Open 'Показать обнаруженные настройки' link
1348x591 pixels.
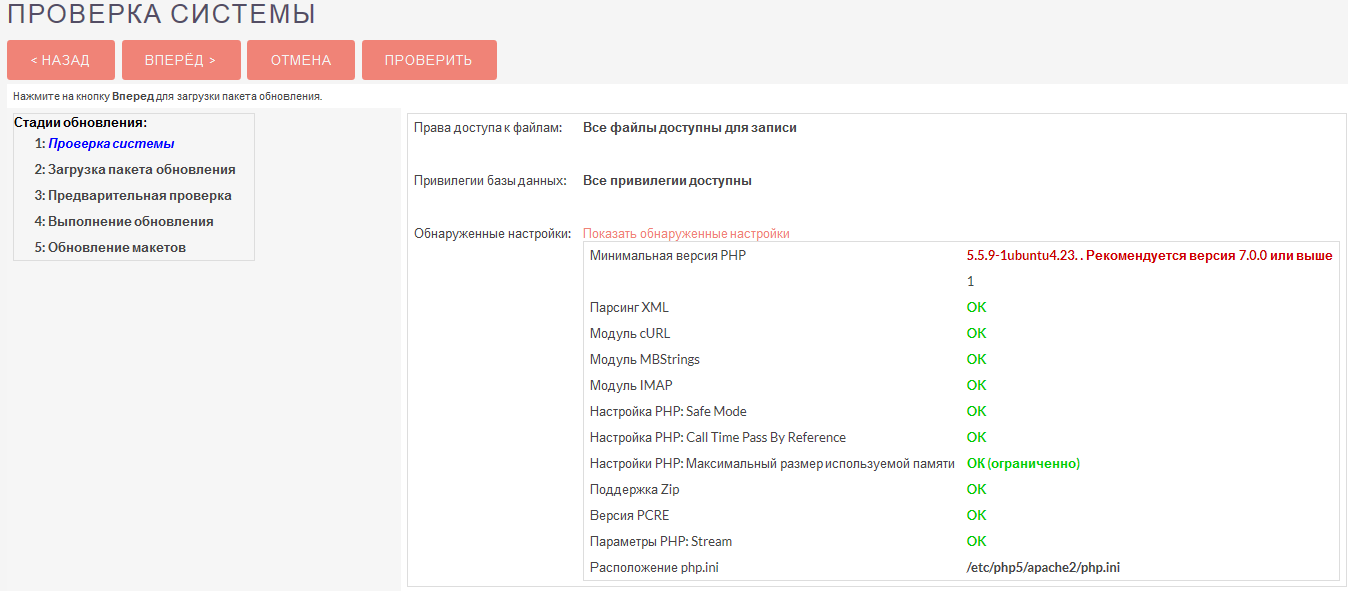[x=688, y=232]
